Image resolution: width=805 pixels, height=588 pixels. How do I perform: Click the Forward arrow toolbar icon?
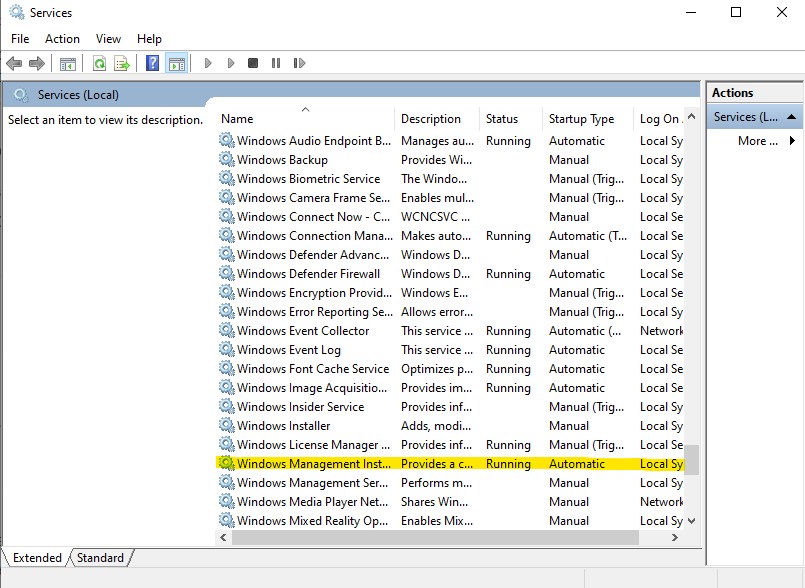[36, 64]
